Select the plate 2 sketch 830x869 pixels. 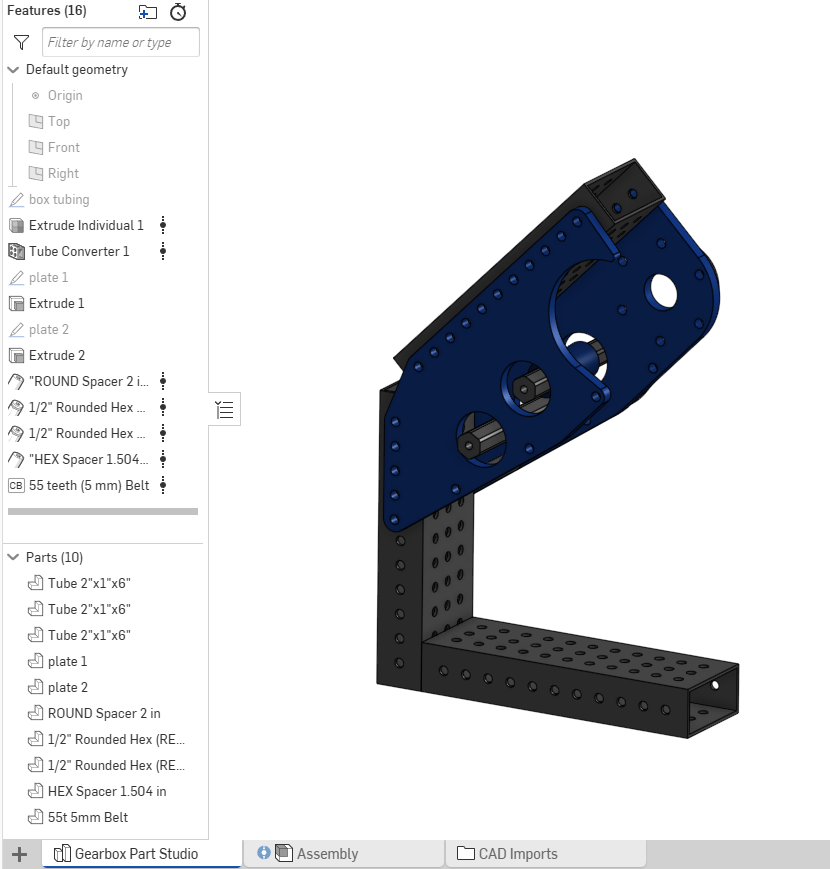(59, 329)
